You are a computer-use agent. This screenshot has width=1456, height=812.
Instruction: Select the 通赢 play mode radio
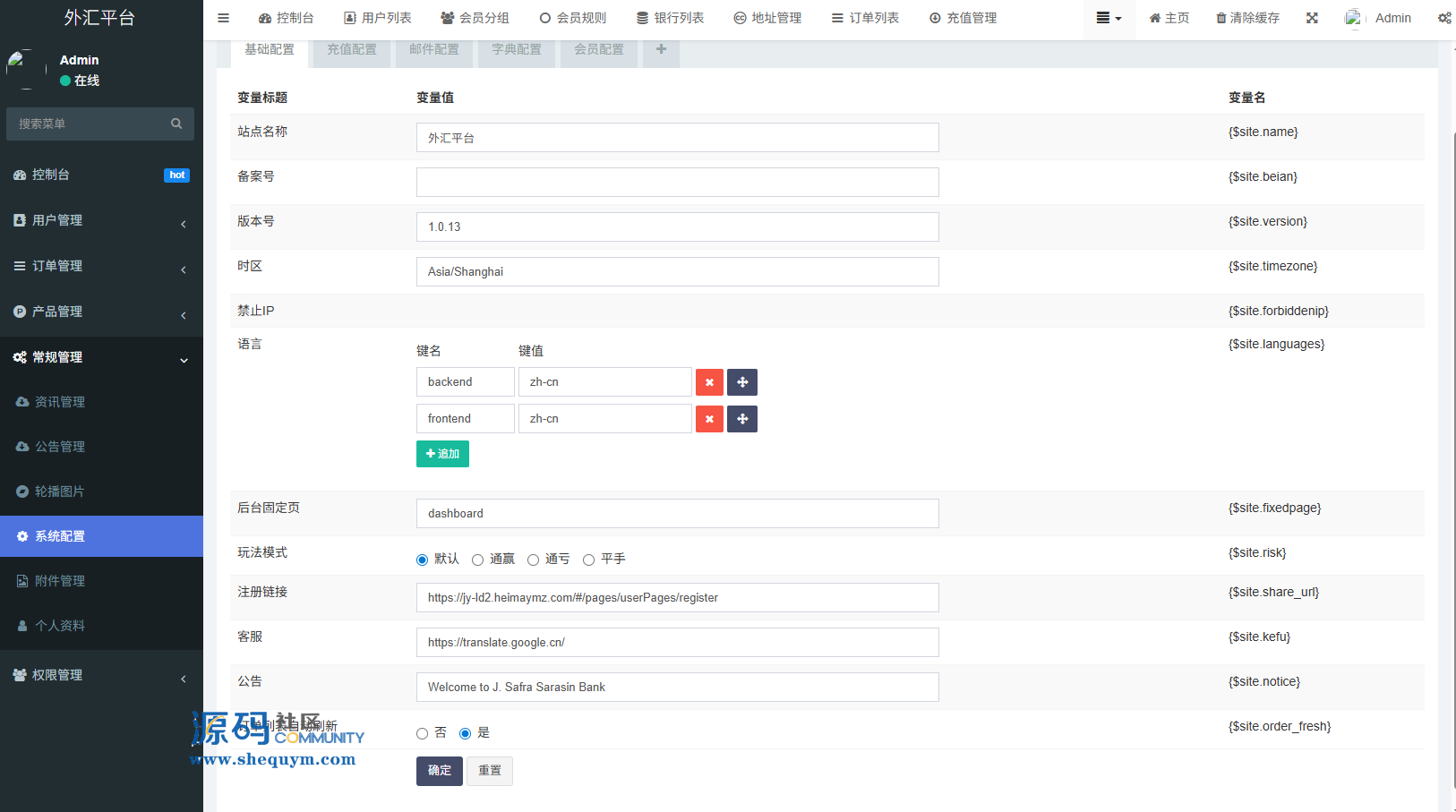coord(478,560)
